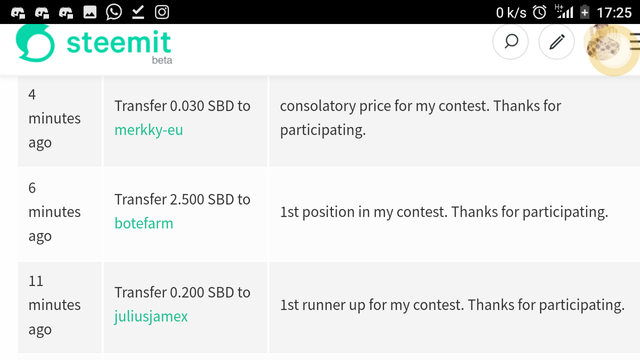Open juliusjamex profile link
This screenshot has width=640, height=360.
151,317
